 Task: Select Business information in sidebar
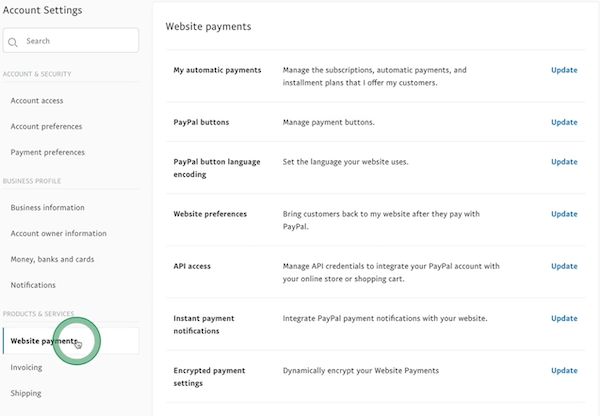click(47, 207)
